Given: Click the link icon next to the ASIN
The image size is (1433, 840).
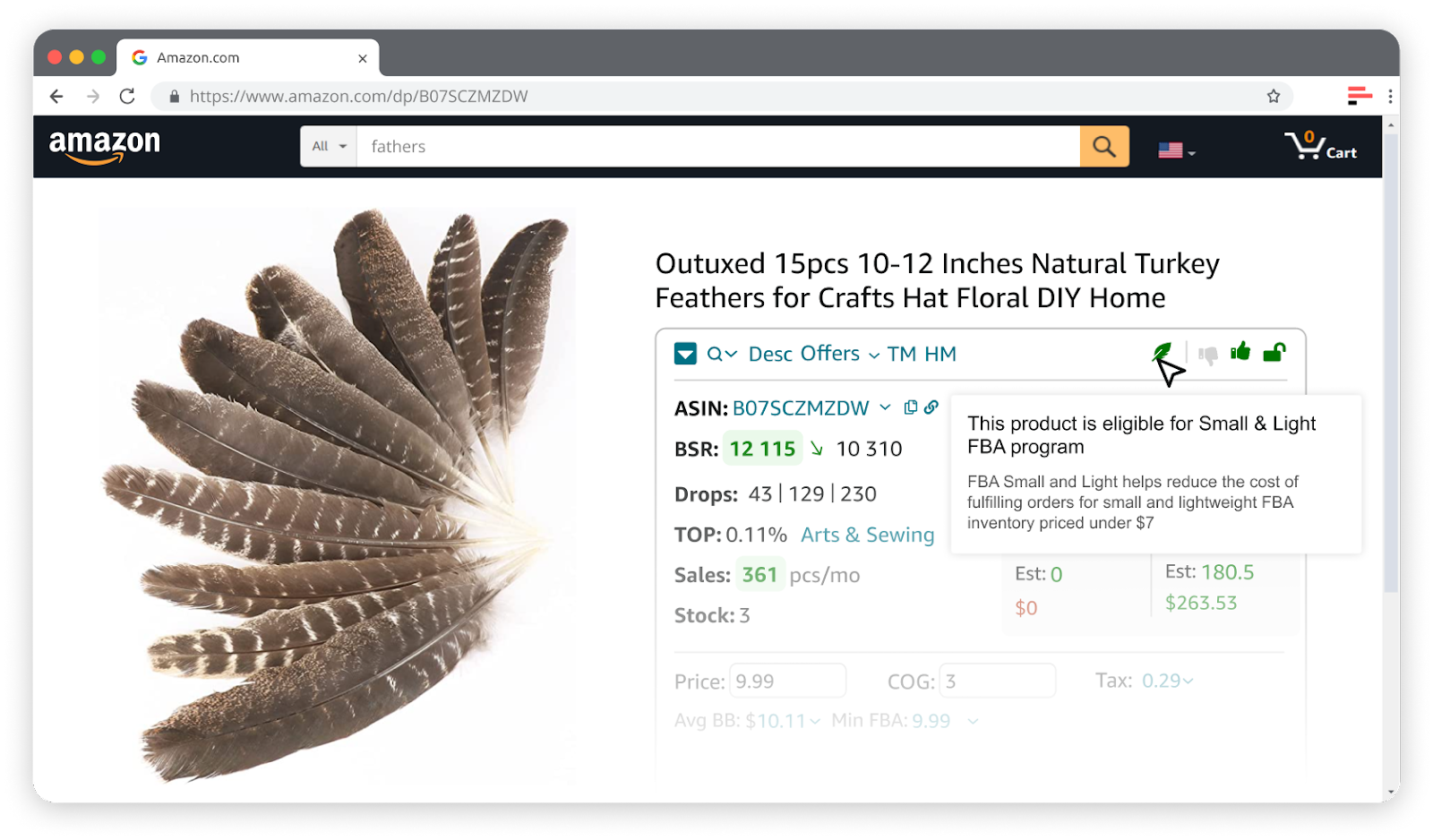Looking at the screenshot, I should (x=930, y=407).
